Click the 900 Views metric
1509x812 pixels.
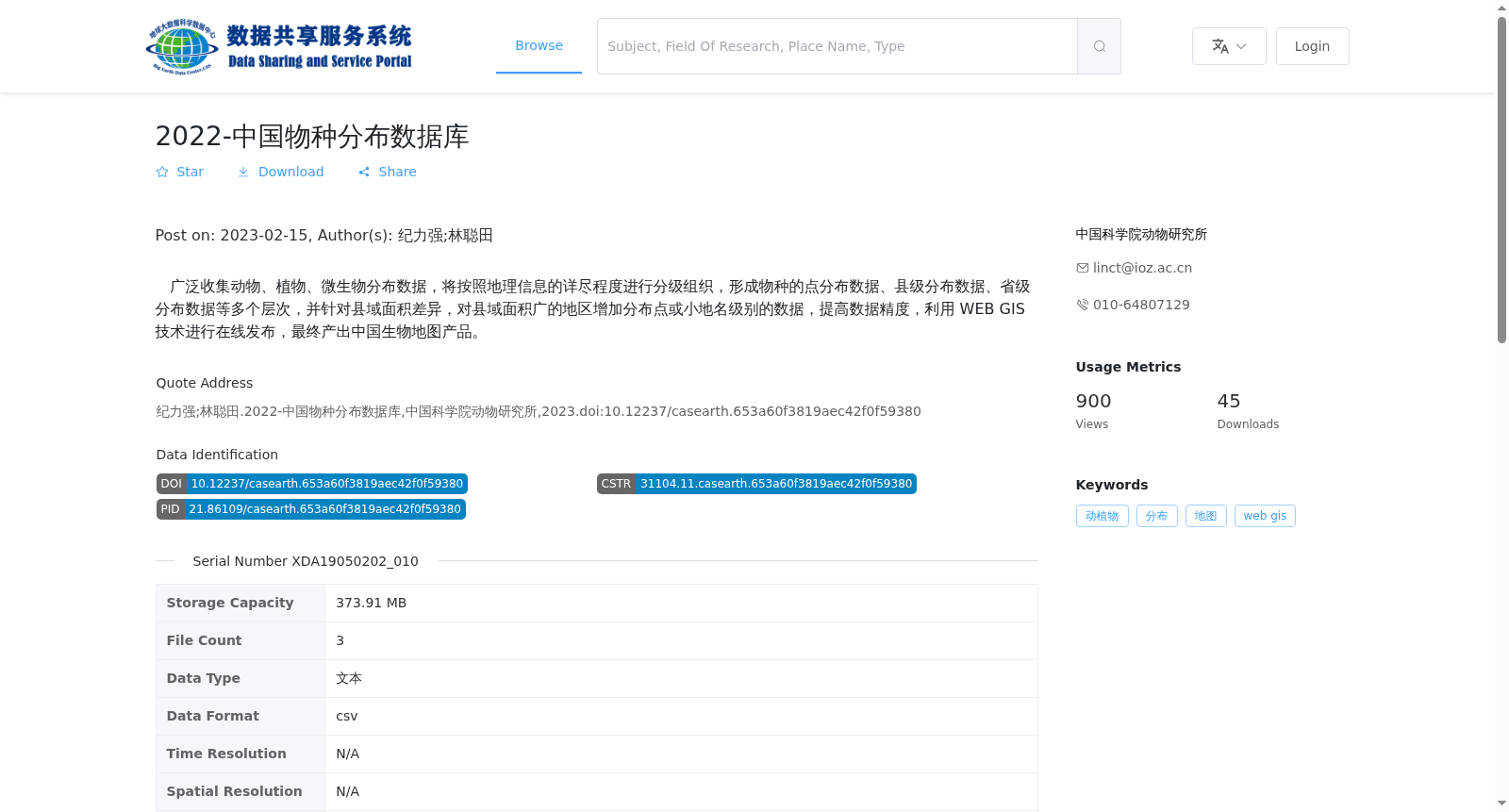[x=1094, y=411]
